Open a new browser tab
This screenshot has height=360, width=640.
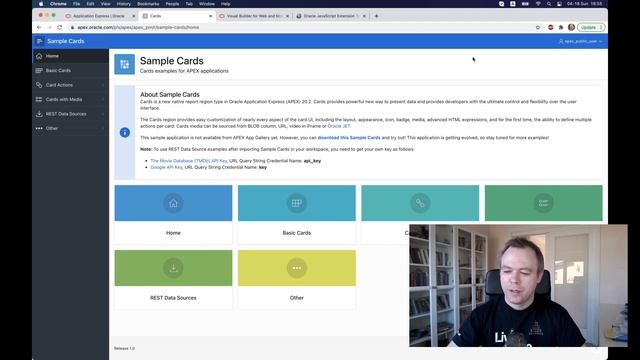(376, 16)
